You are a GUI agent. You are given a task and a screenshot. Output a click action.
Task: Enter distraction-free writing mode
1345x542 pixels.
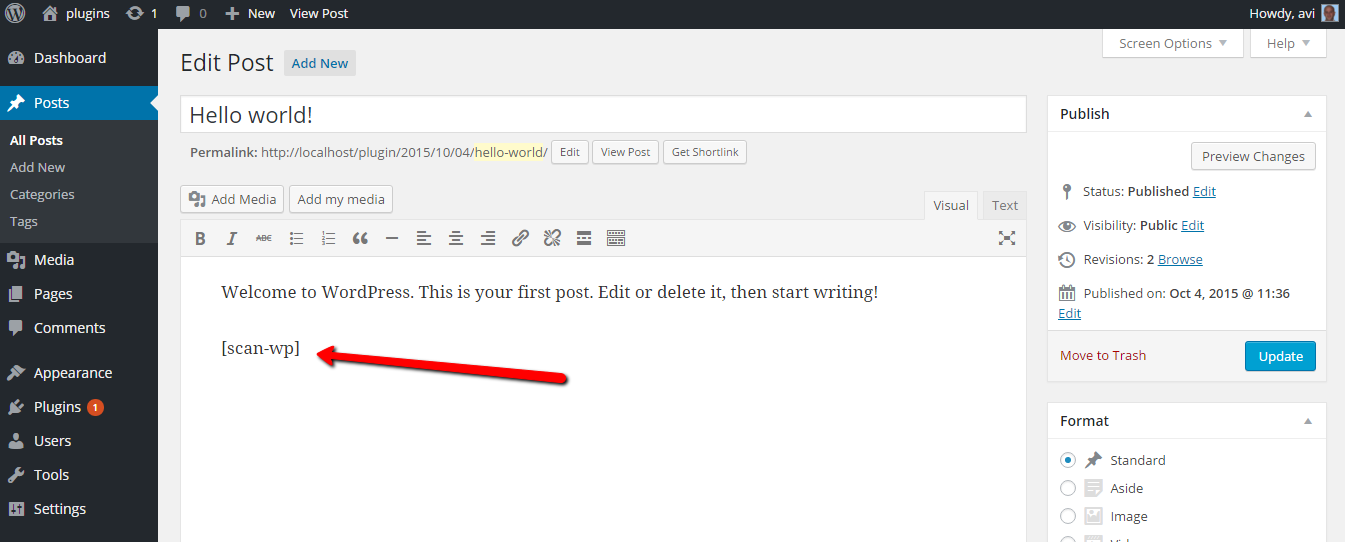(x=1007, y=238)
